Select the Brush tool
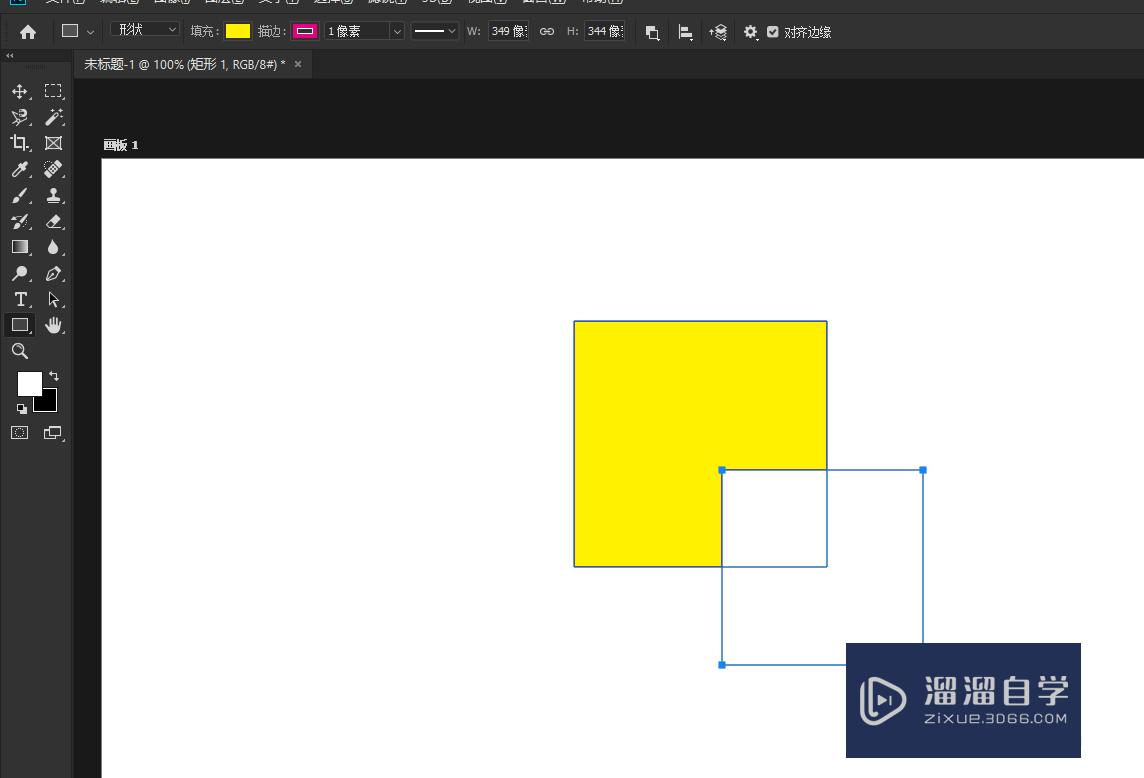The height and width of the screenshot is (778, 1144). coord(20,196)
